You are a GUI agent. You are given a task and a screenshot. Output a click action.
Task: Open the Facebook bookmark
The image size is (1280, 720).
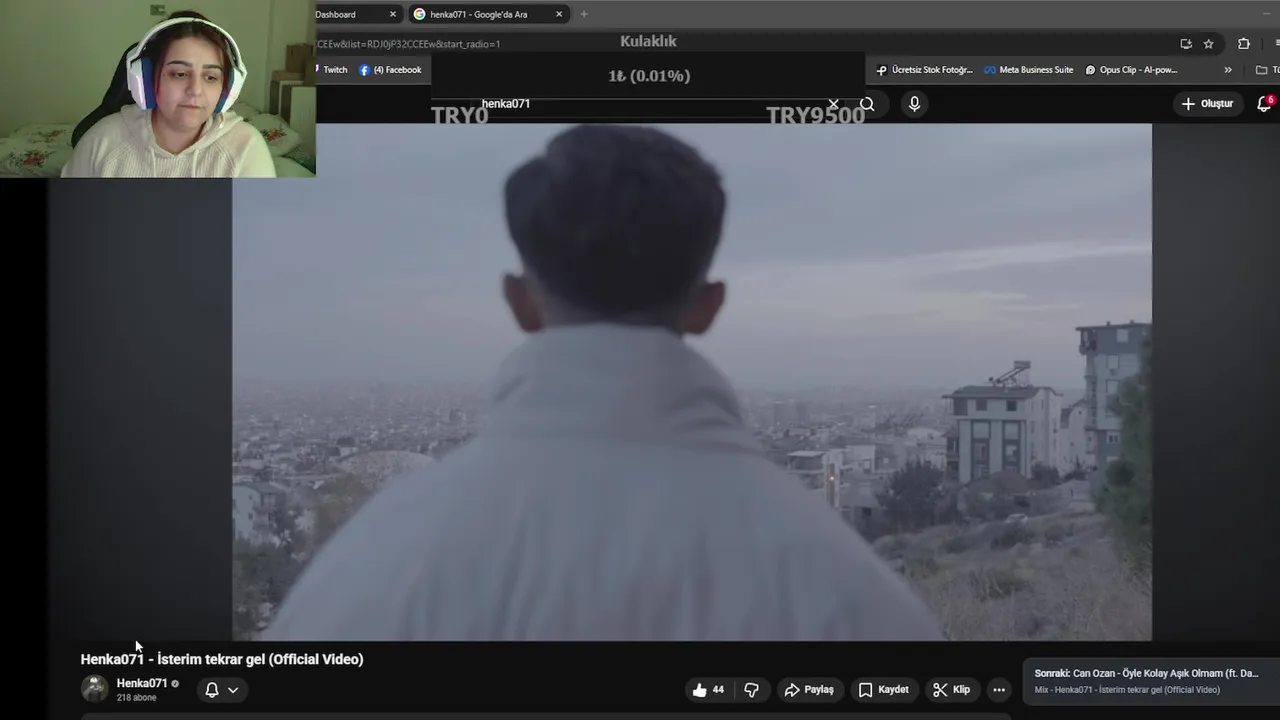tap(390, 70)
